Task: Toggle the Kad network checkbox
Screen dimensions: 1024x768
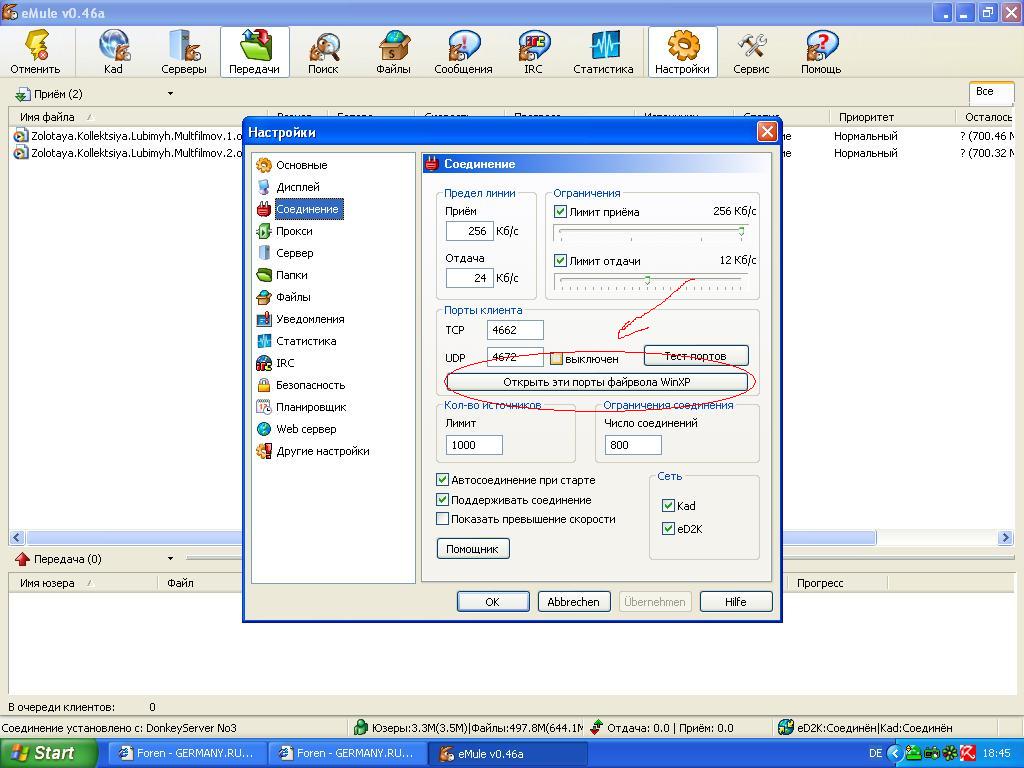Action: click(668, 505)
